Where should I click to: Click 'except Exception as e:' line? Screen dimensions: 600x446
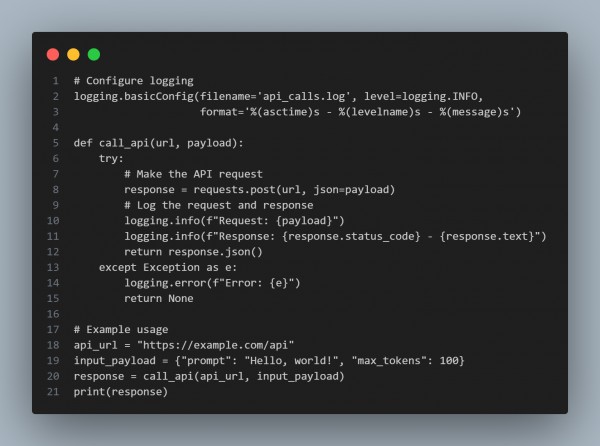pyautogui.click(x=168, y=267)
